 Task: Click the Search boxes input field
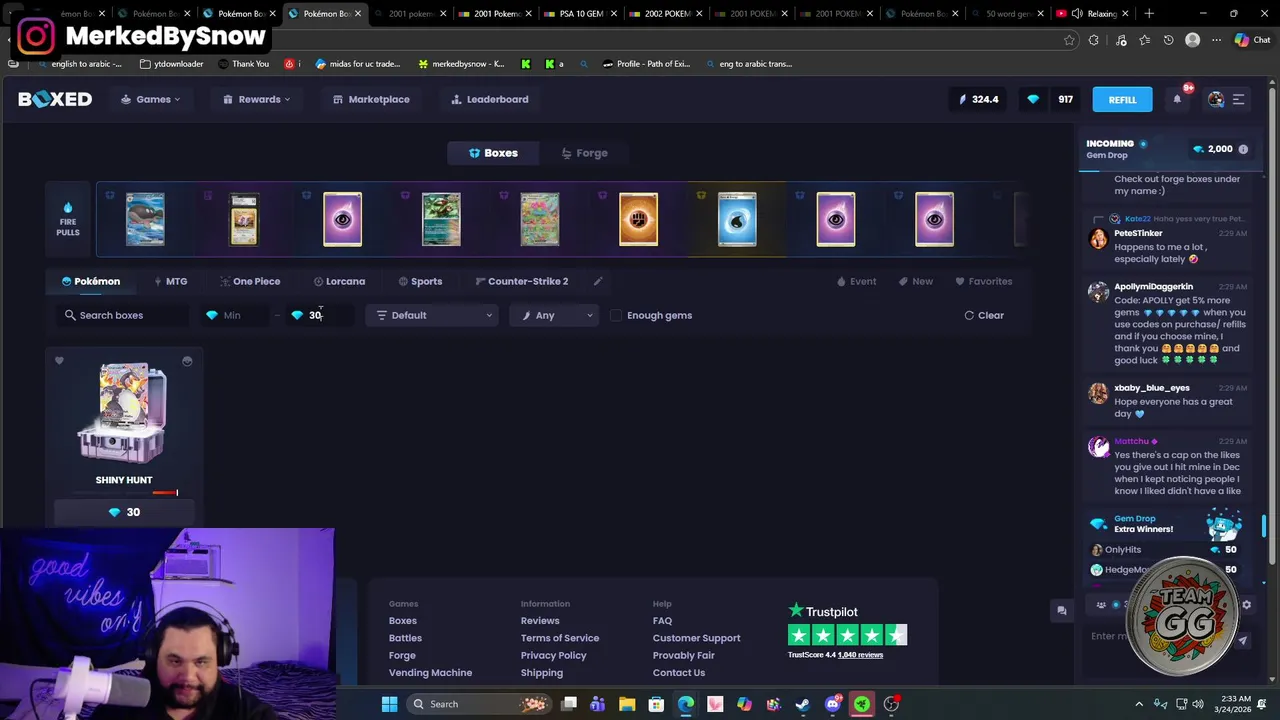point(124,315)
